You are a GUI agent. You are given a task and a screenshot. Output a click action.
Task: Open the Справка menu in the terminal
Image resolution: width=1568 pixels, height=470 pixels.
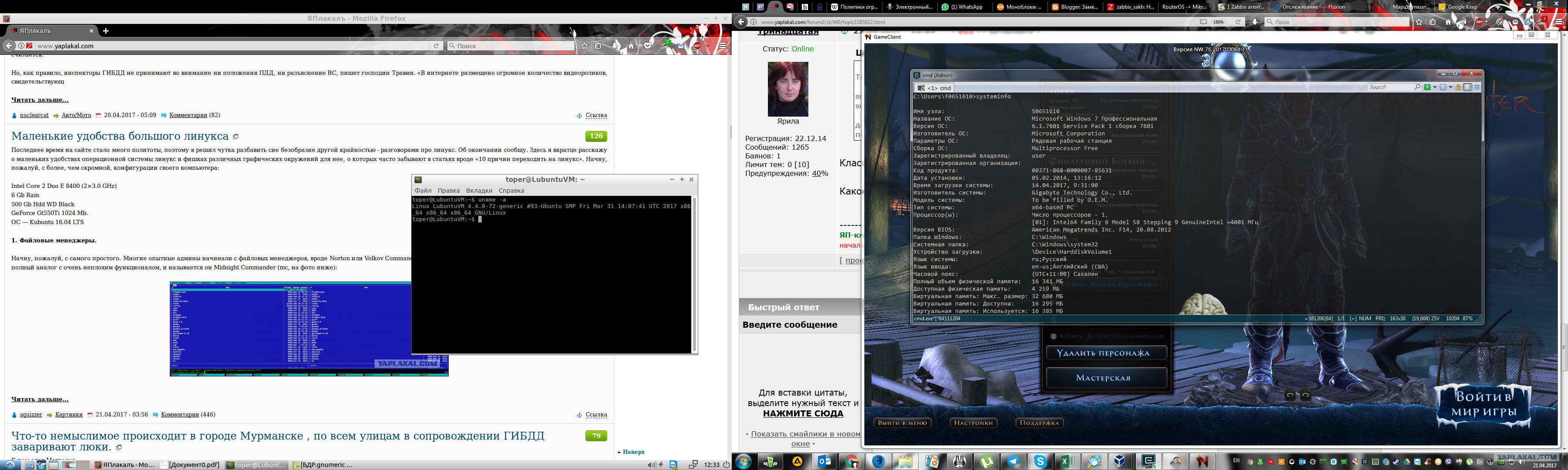(511, 190)
